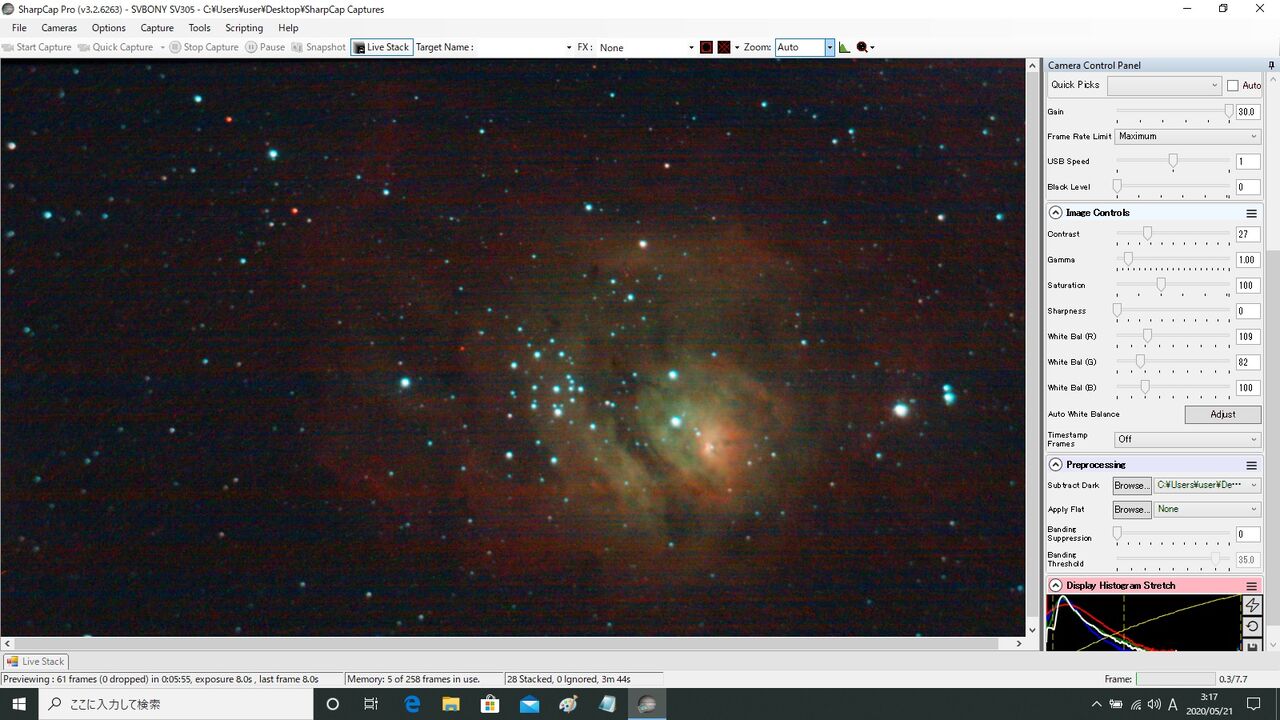
Task: Open the Options menu
Action: tap(109, 28)
